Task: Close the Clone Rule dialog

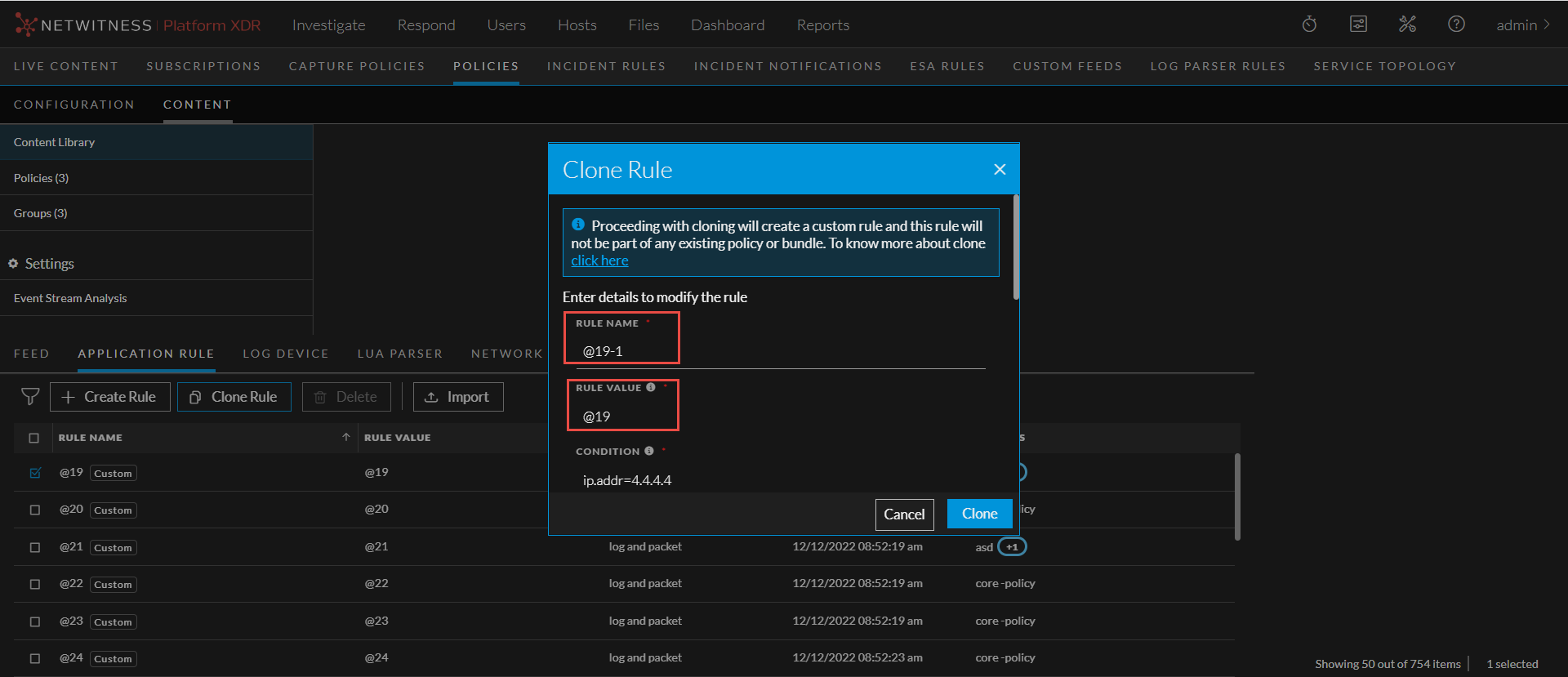Action: (x=1000, y=169)
